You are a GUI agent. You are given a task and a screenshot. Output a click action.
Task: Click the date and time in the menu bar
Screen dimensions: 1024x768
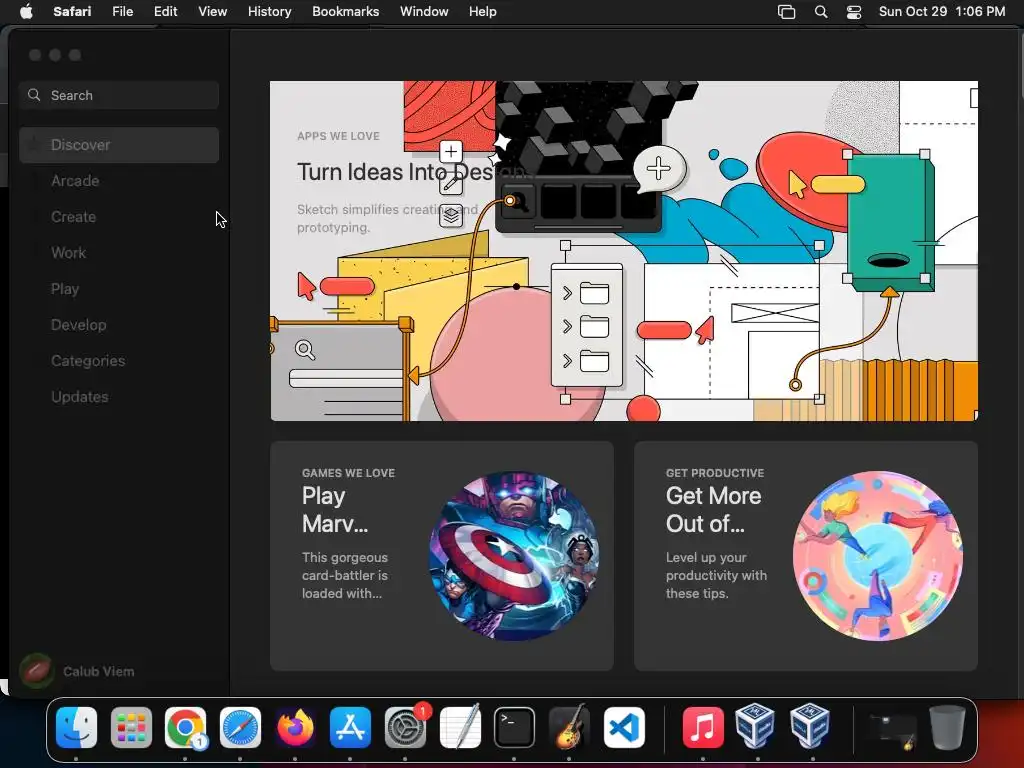pyautogui.click(x=942, y=11)
